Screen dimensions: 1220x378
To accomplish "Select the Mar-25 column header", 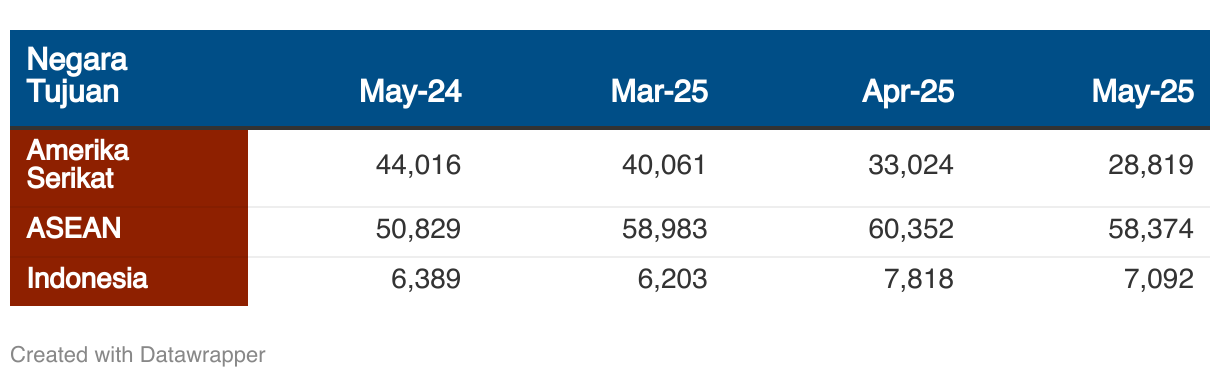I will 659,92.
